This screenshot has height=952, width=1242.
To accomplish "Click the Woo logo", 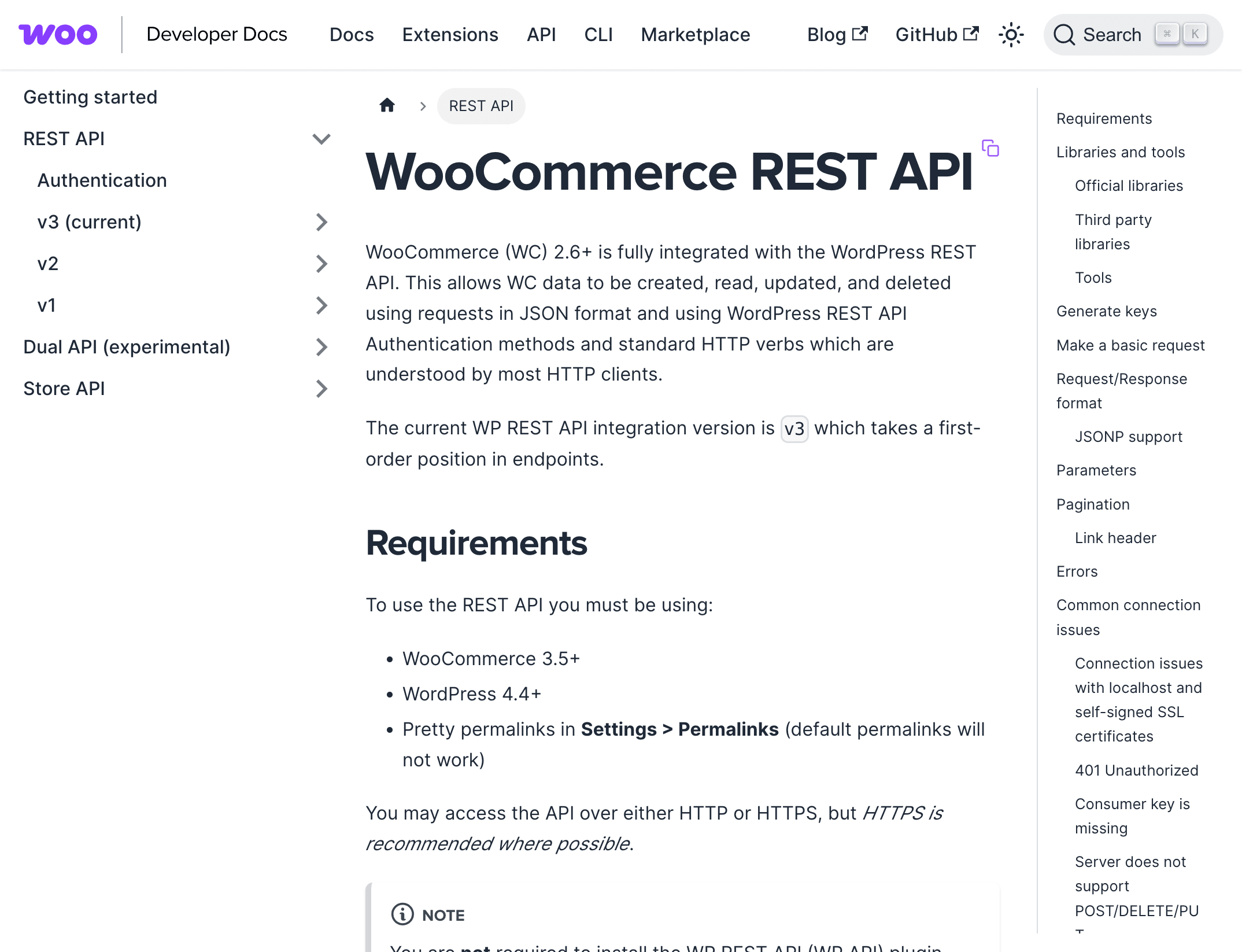I will click(58, 34).
